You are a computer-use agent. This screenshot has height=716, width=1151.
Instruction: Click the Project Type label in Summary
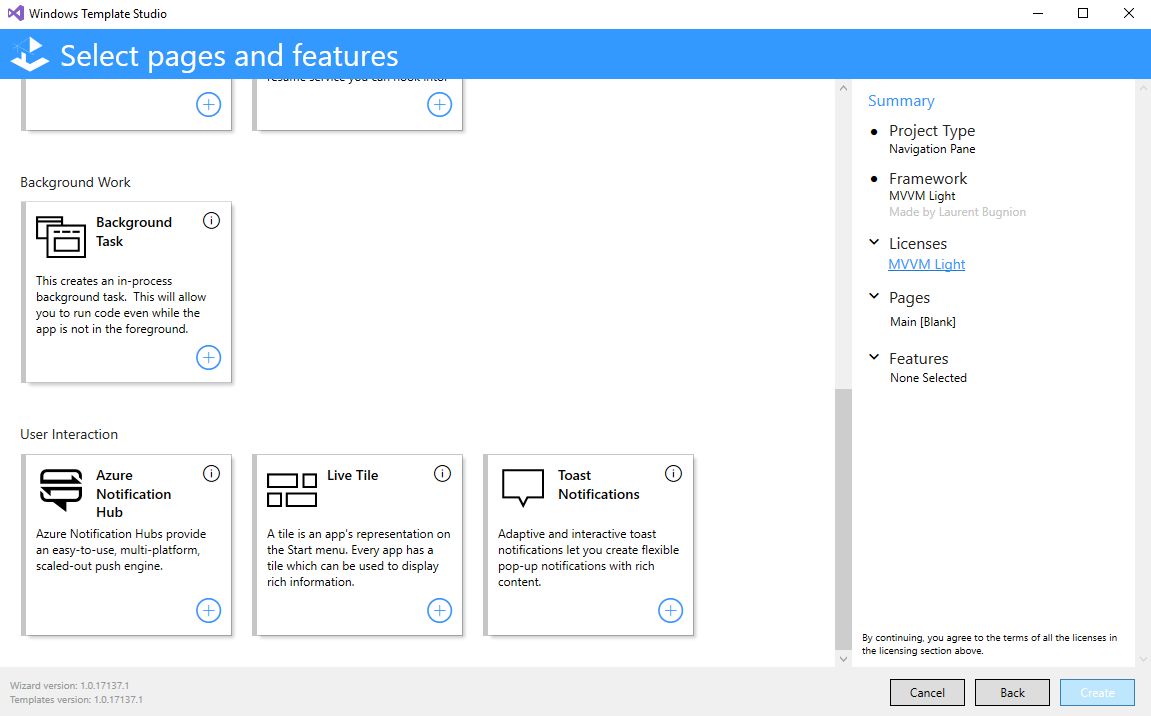tap(932, 131)
